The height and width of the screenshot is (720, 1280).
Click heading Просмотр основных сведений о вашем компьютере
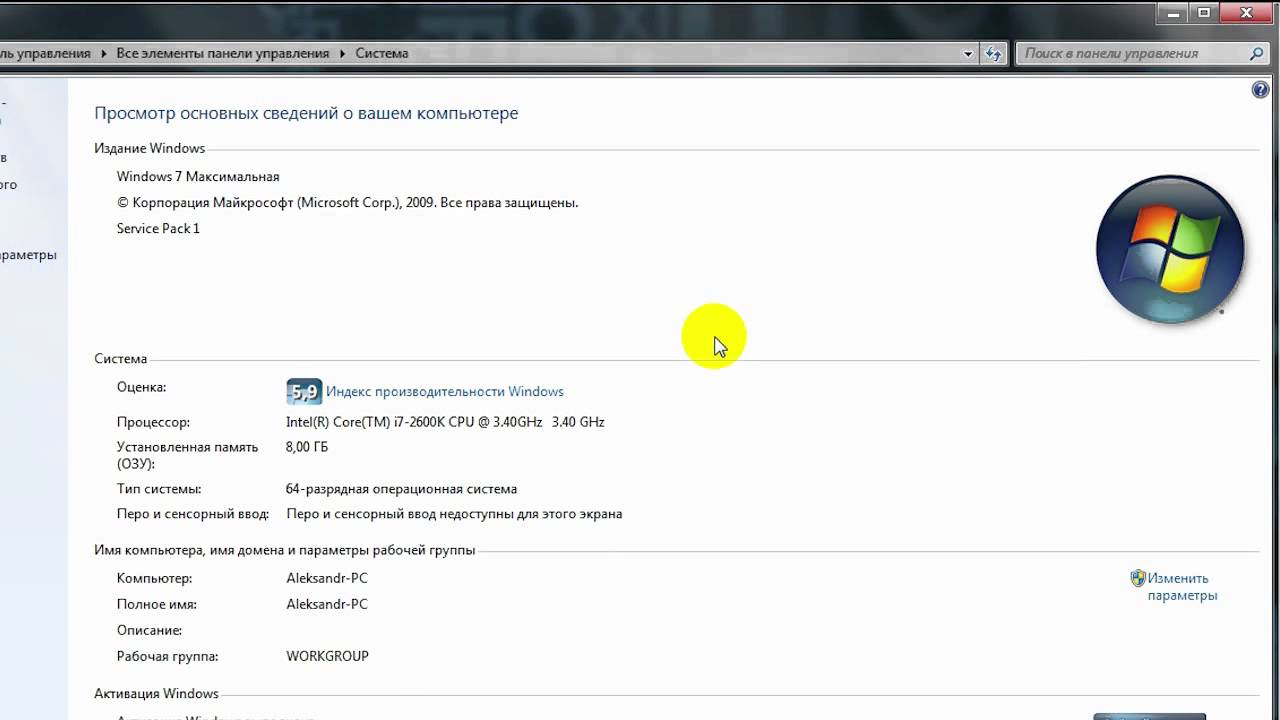(x=306, y=113)
